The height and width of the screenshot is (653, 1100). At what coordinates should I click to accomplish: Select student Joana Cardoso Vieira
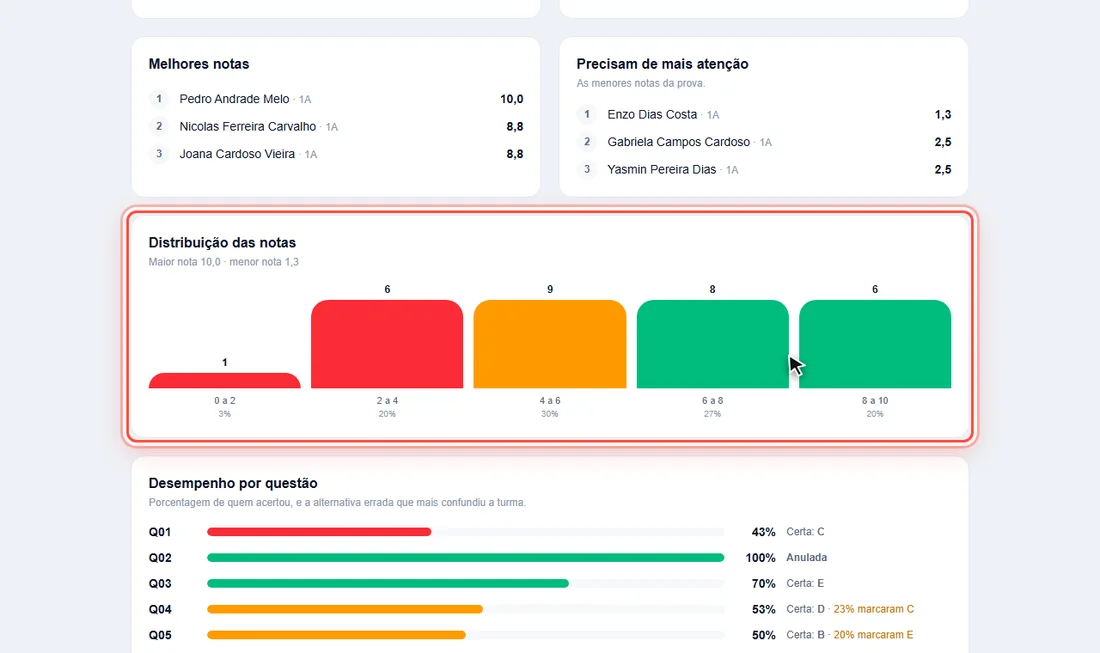coord(237,154)
